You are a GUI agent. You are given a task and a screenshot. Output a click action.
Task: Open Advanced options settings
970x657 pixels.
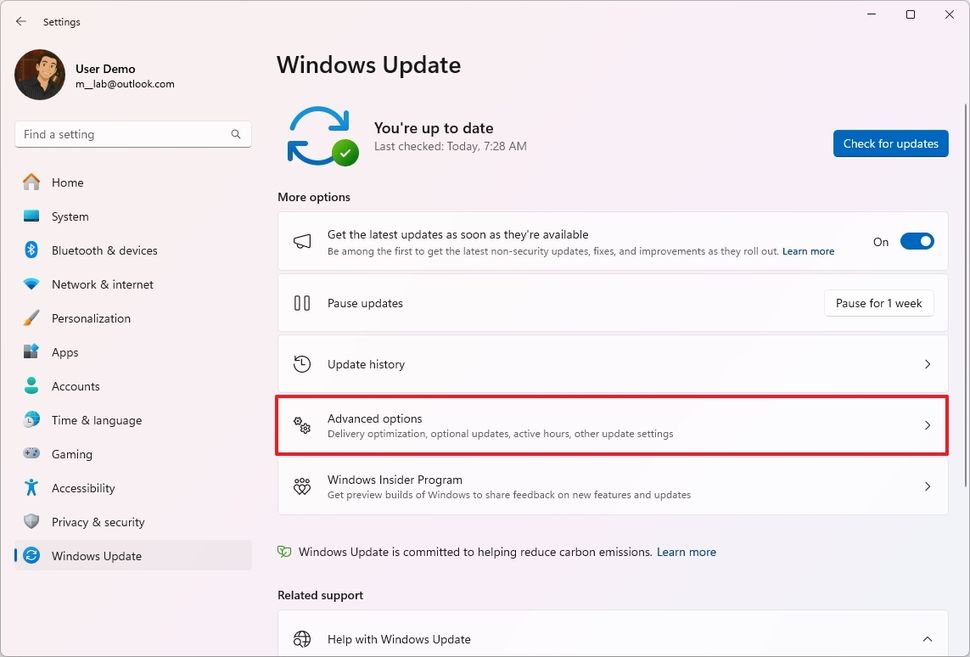pos(612,425)
